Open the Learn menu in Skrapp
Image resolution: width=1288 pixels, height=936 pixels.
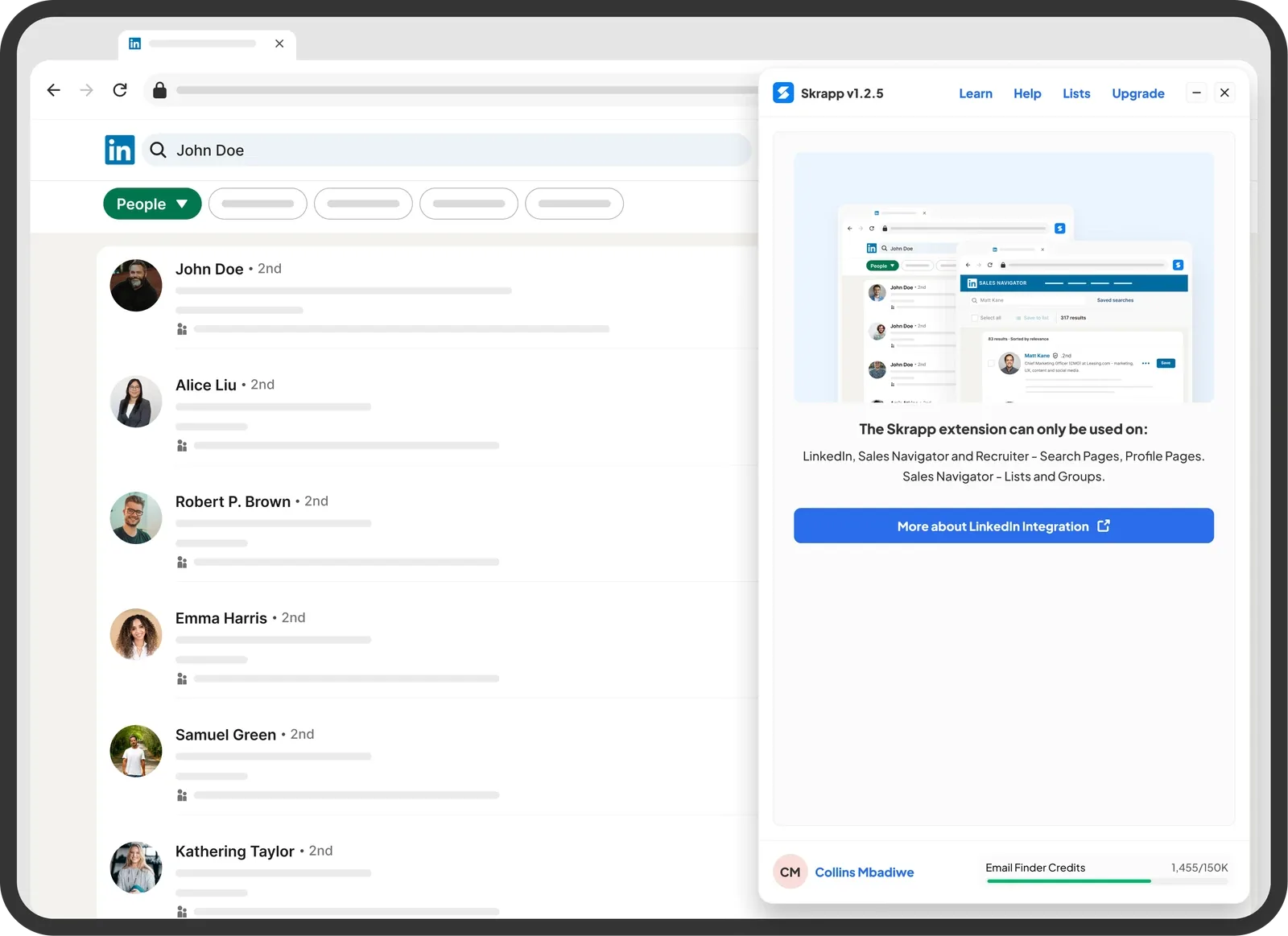976,93
